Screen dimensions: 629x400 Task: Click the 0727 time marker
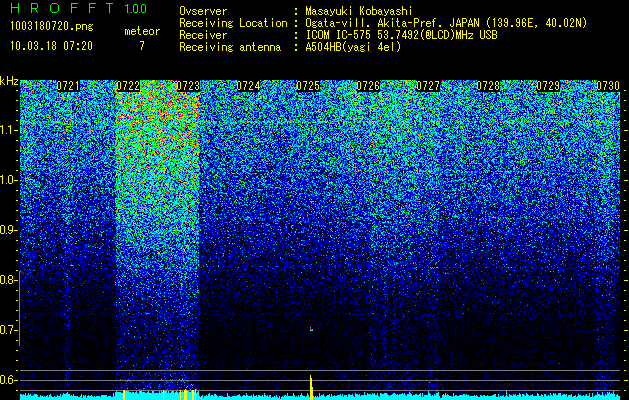428,86
